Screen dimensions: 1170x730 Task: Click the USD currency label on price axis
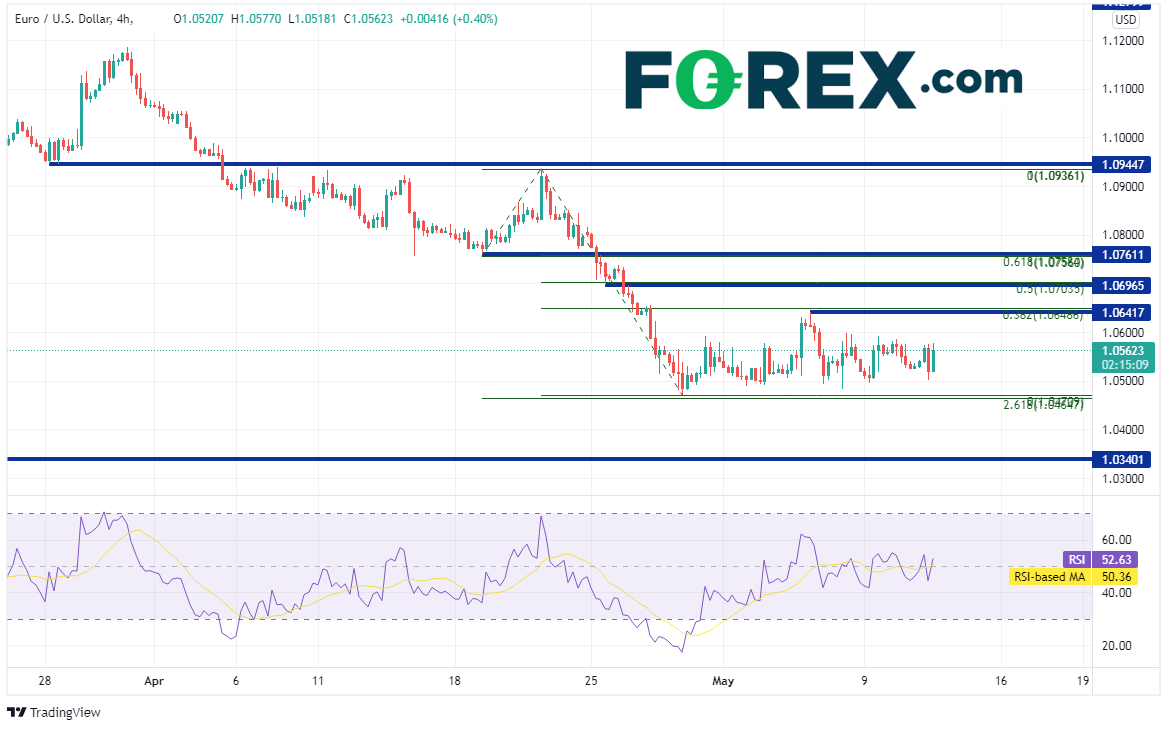click(x=1126, y=19)
